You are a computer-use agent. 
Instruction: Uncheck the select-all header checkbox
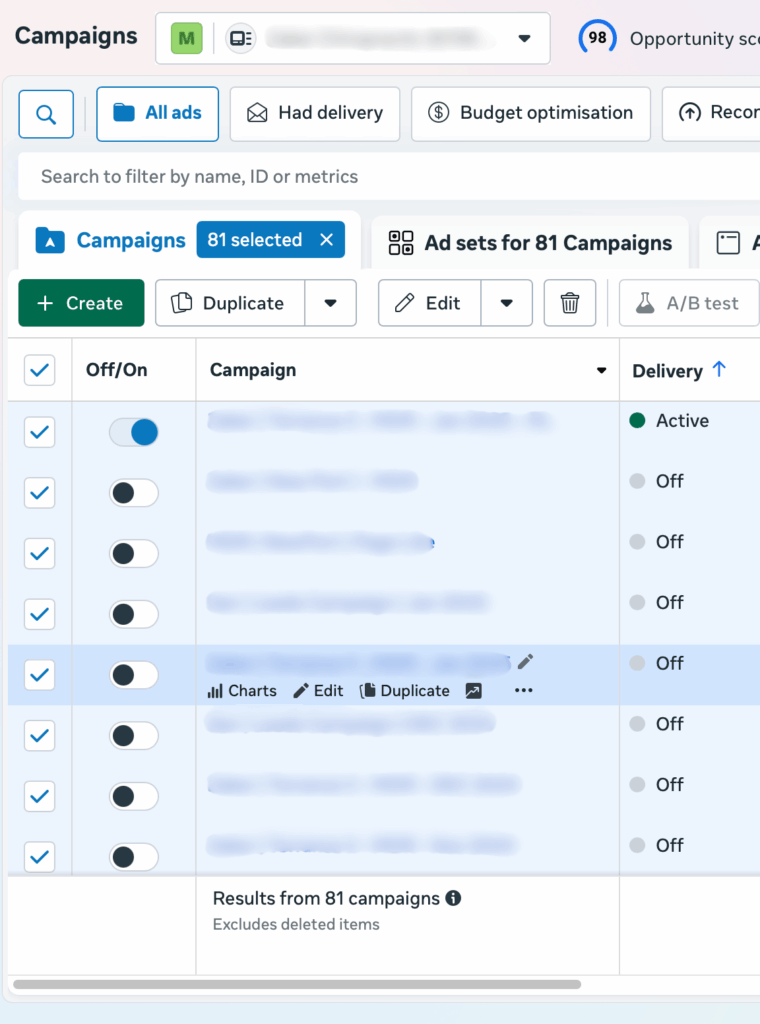point(39,370)
